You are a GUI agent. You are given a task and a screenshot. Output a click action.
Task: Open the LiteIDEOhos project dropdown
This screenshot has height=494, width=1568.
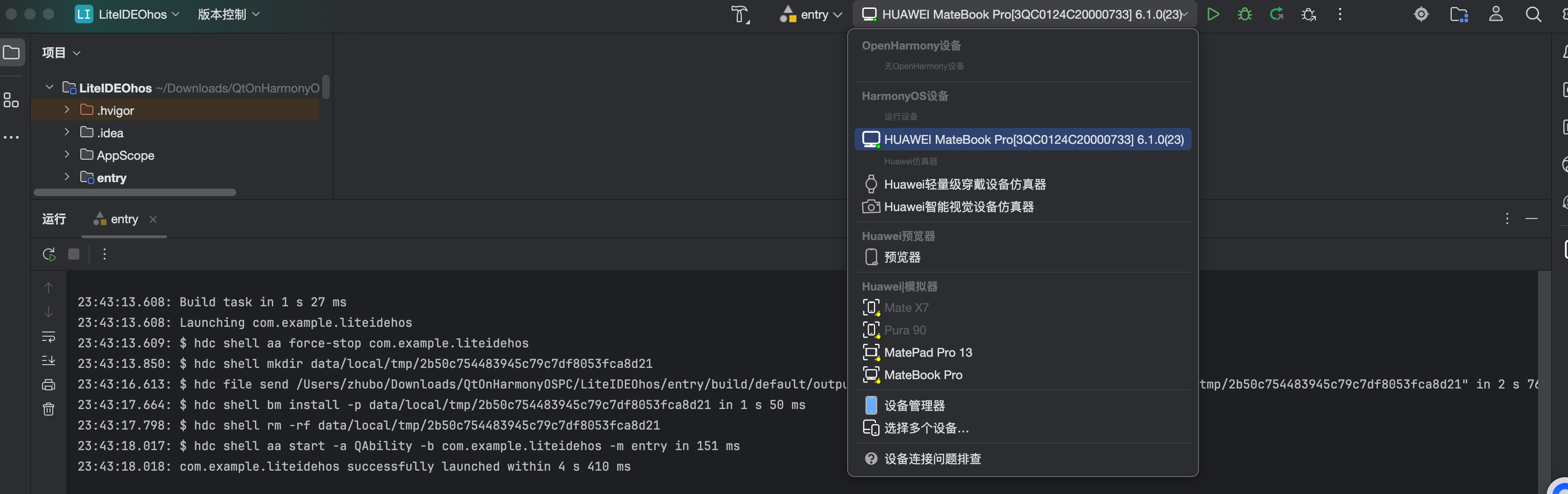pos(127,14)
